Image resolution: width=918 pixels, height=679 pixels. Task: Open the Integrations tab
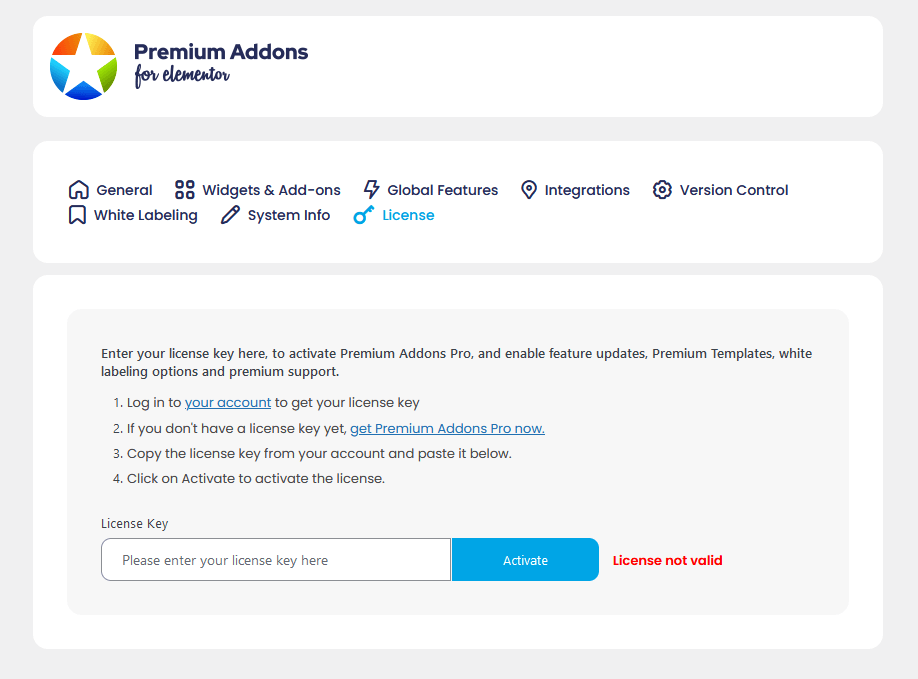[587, 189]
